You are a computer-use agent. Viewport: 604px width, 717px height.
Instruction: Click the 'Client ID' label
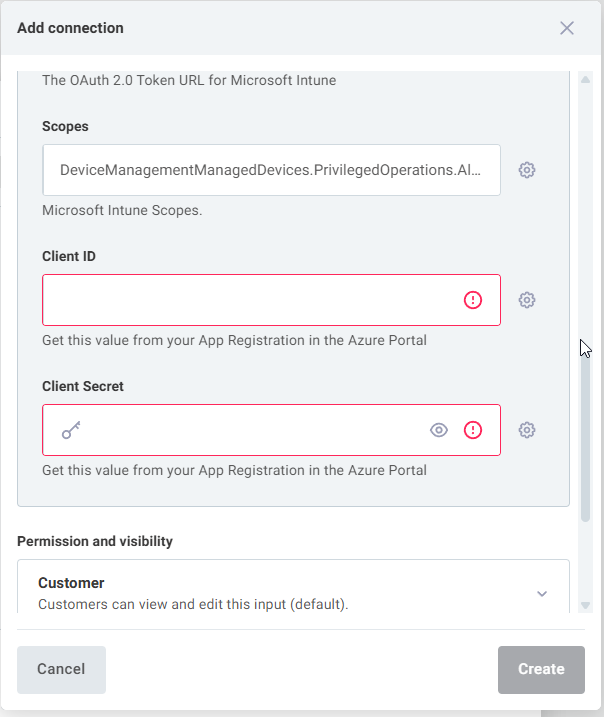click(69, 257)
